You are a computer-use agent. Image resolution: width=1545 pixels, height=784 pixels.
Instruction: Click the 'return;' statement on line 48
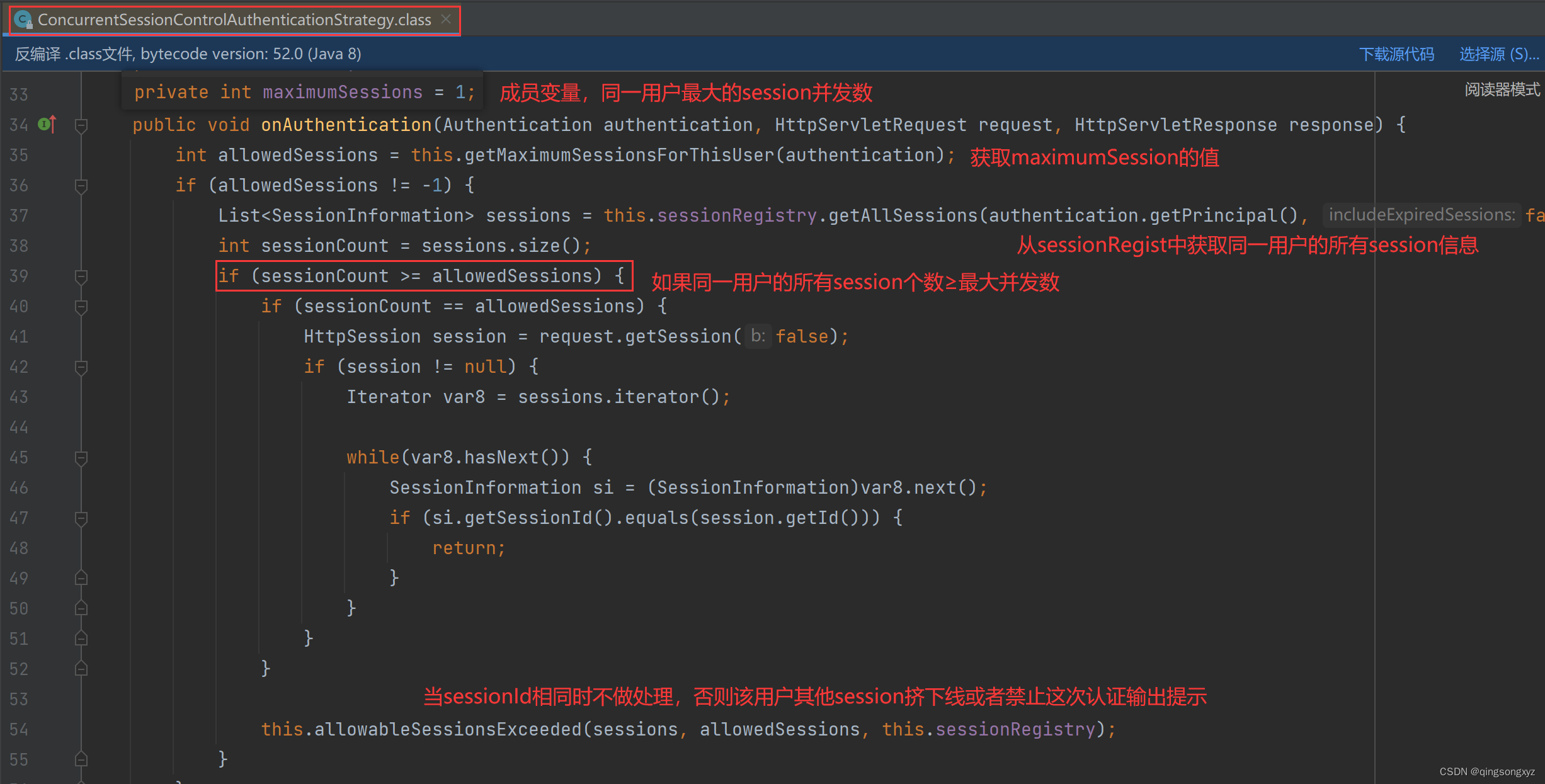[469, 548]
